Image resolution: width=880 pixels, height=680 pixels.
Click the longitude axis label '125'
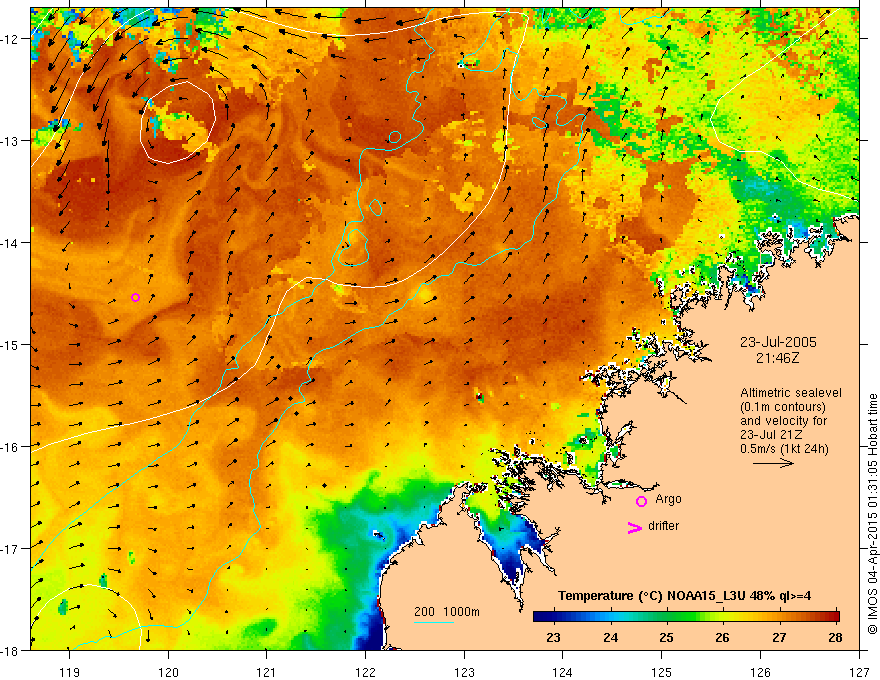[662, 672]
